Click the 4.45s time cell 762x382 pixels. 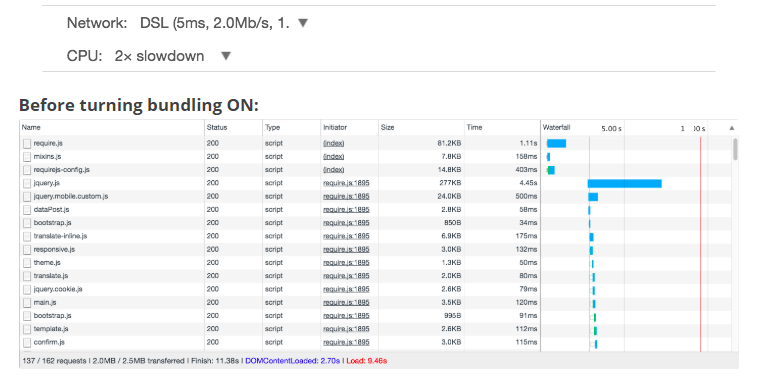click(527, 183)
